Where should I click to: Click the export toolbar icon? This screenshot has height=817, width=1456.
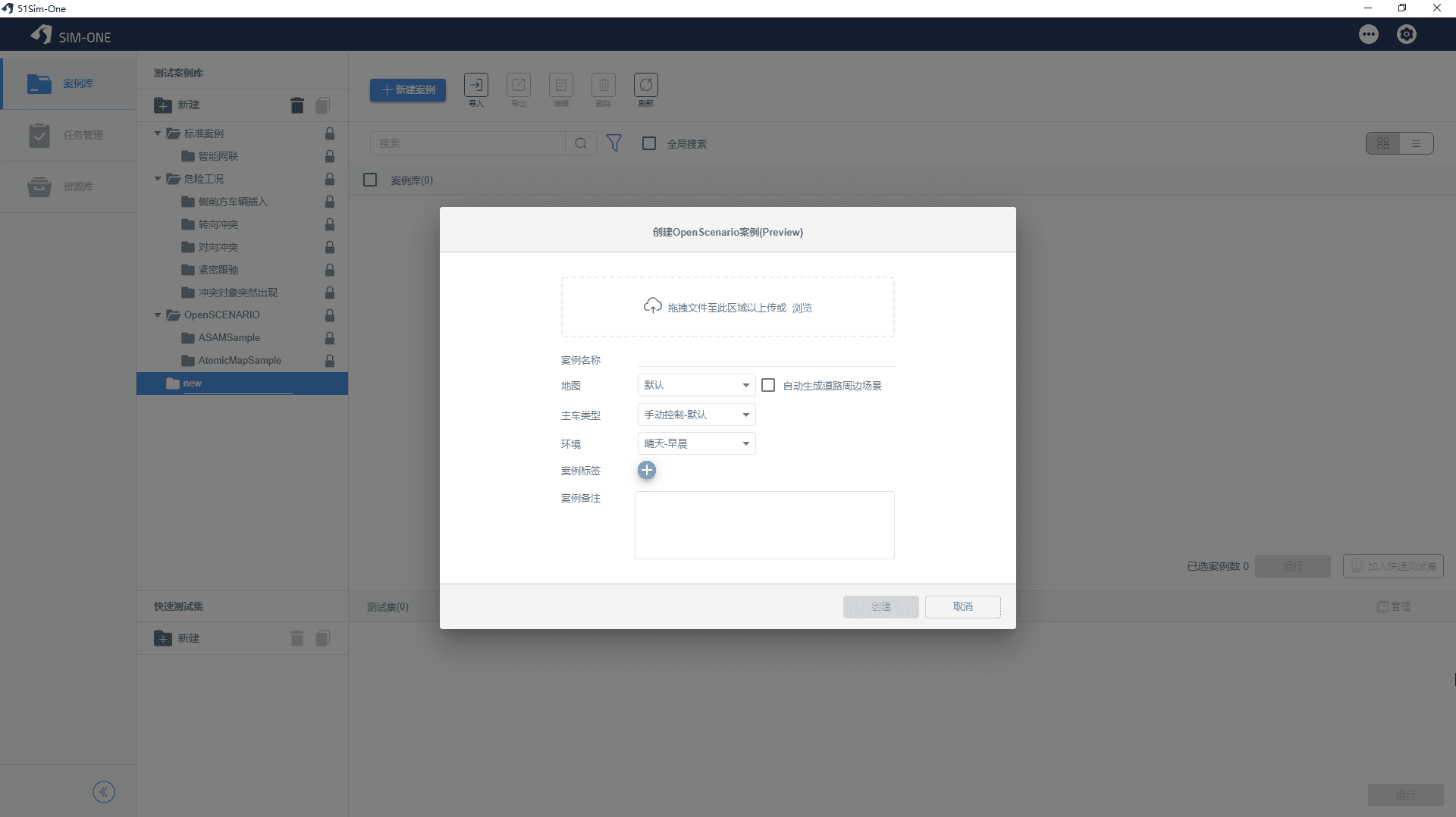click(519, 85)
